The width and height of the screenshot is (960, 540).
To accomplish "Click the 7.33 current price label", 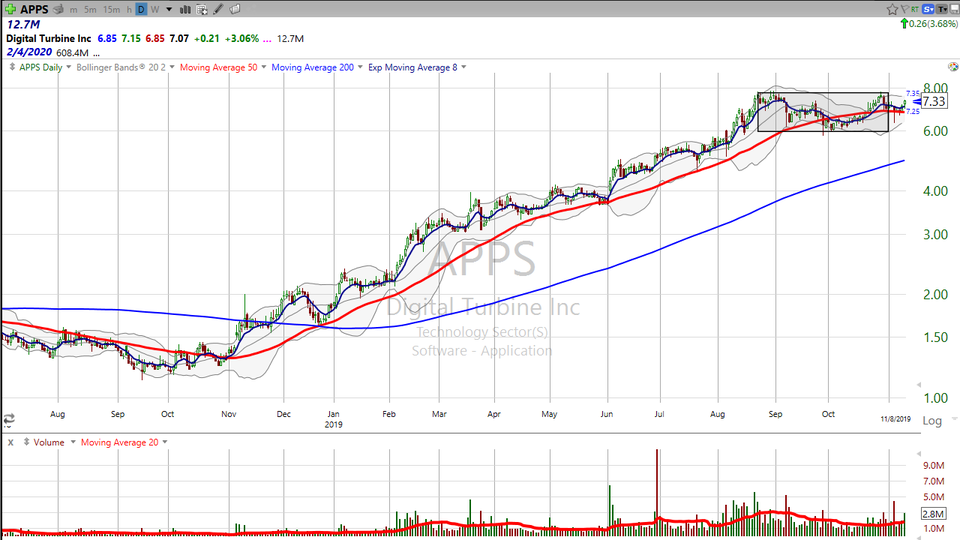I will pos(934,102).
